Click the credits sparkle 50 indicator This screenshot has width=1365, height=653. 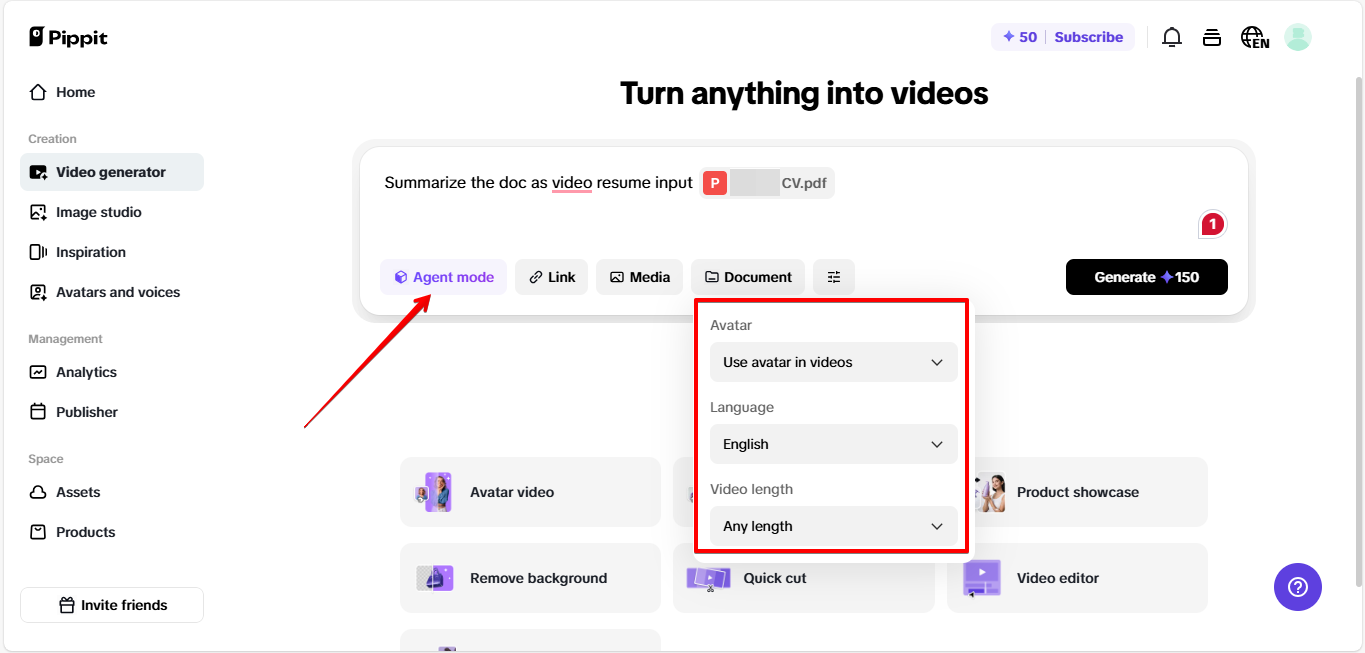point(1020,37)
